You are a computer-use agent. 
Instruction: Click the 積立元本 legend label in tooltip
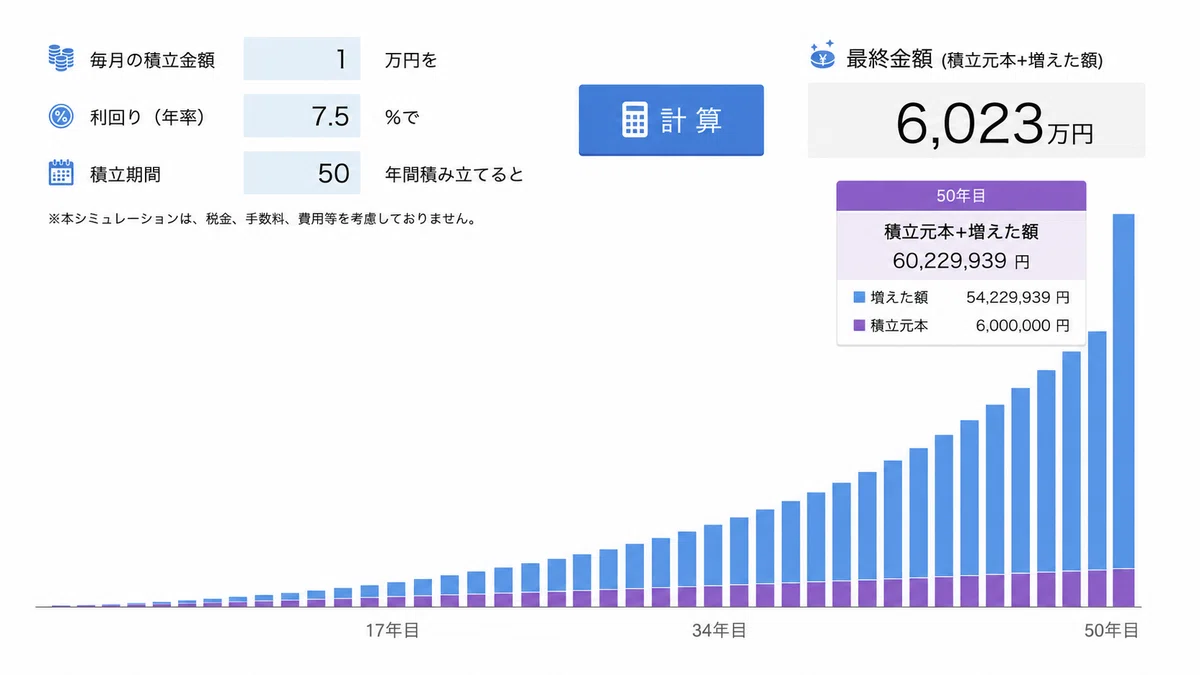(x=900, y=325)
